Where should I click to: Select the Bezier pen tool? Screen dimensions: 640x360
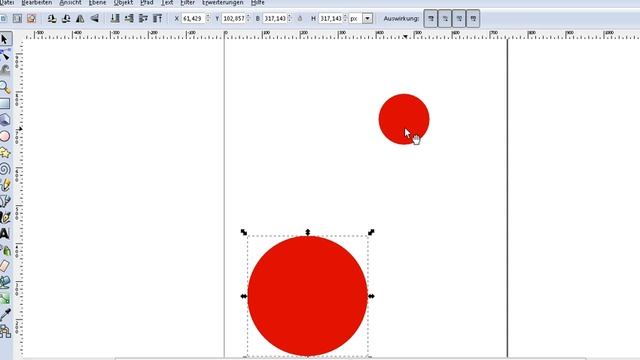coord(5,201)
